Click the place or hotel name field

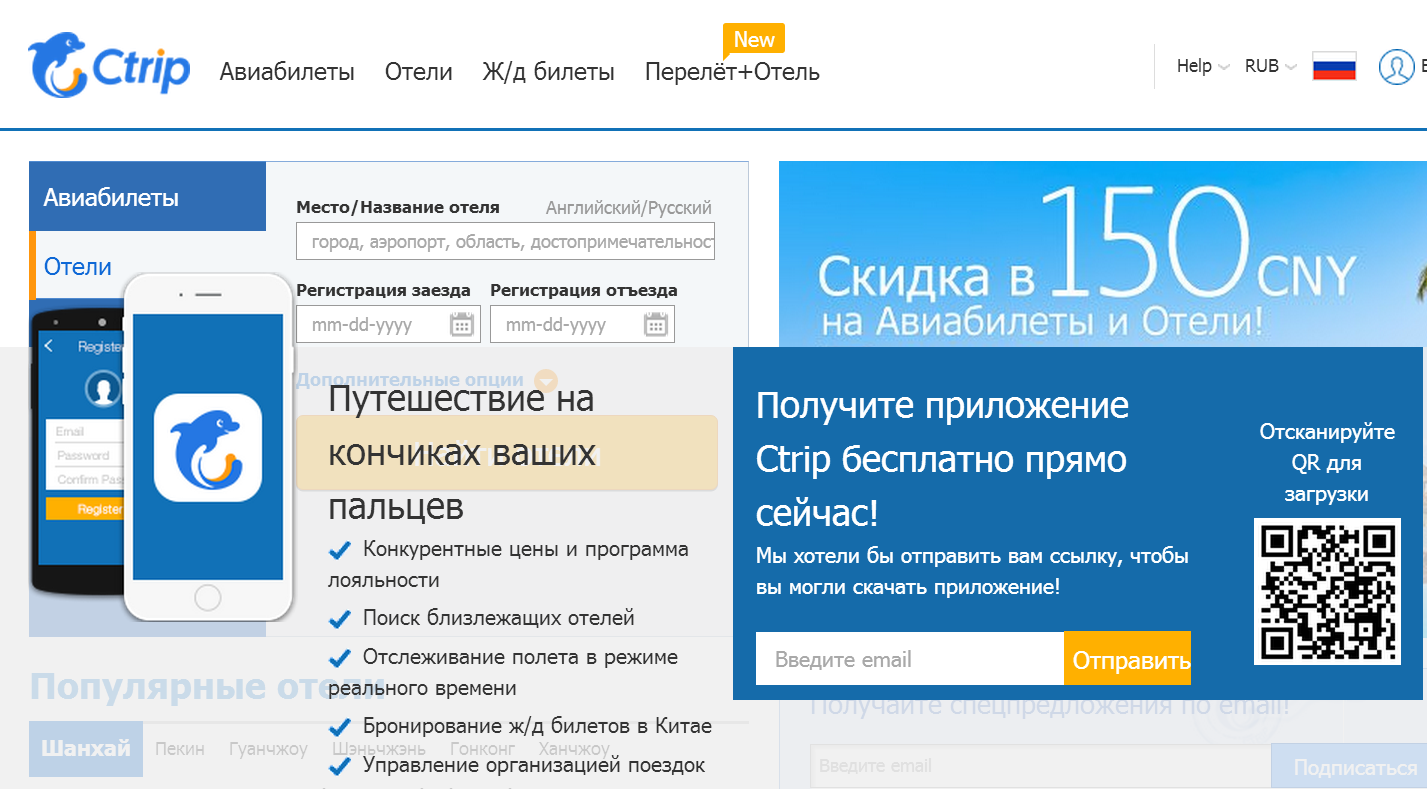tap(505, 241)
